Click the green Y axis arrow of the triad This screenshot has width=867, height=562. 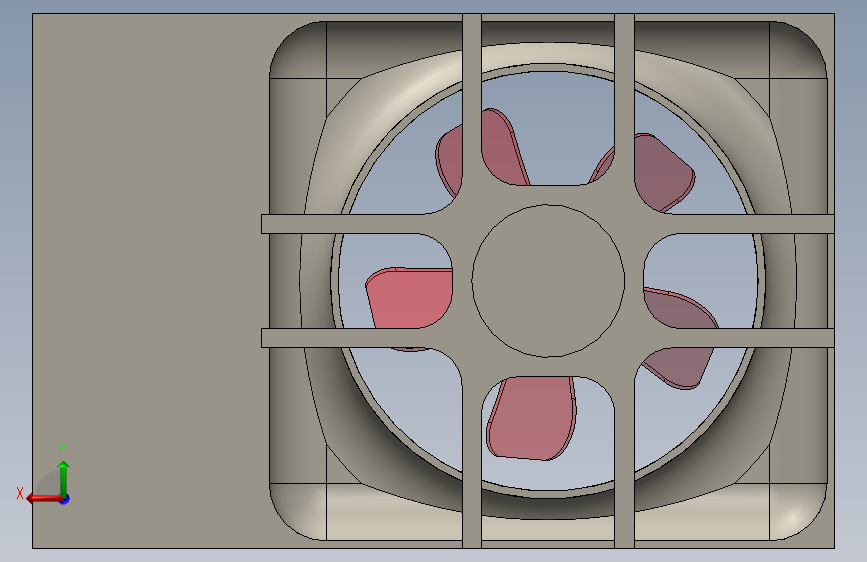[64, 478]
